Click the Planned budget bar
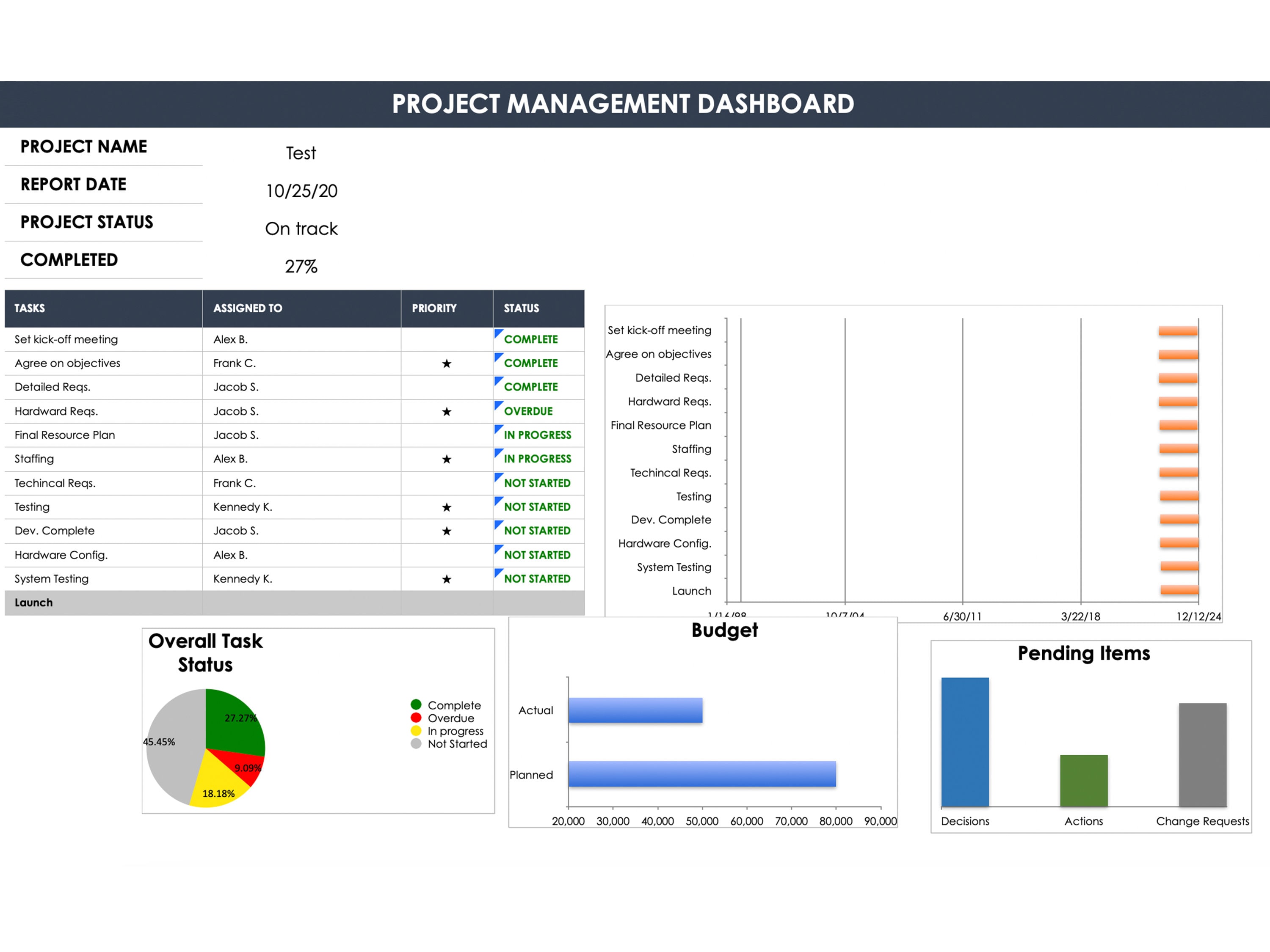 [702, 774]
